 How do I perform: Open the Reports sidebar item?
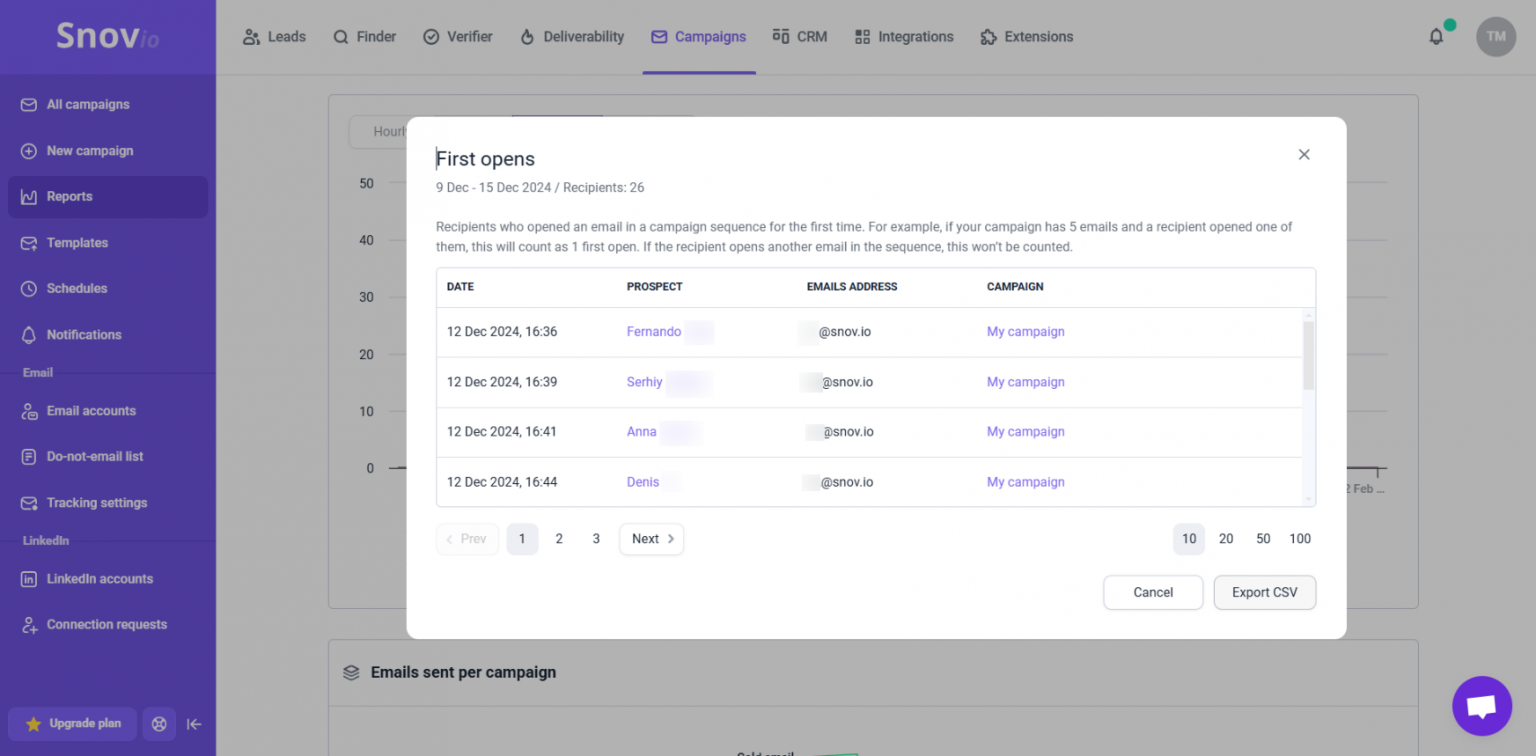pyautogui.click(x=108, y=197)
